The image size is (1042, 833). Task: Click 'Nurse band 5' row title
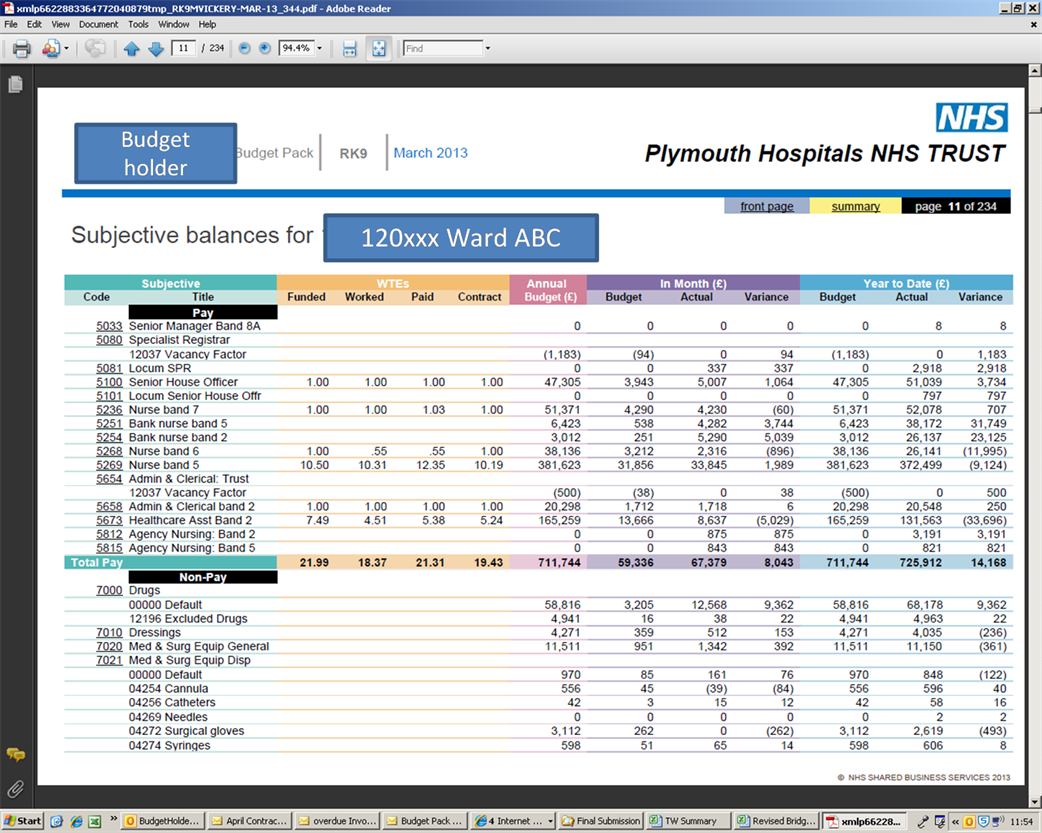tap(163, 465)
